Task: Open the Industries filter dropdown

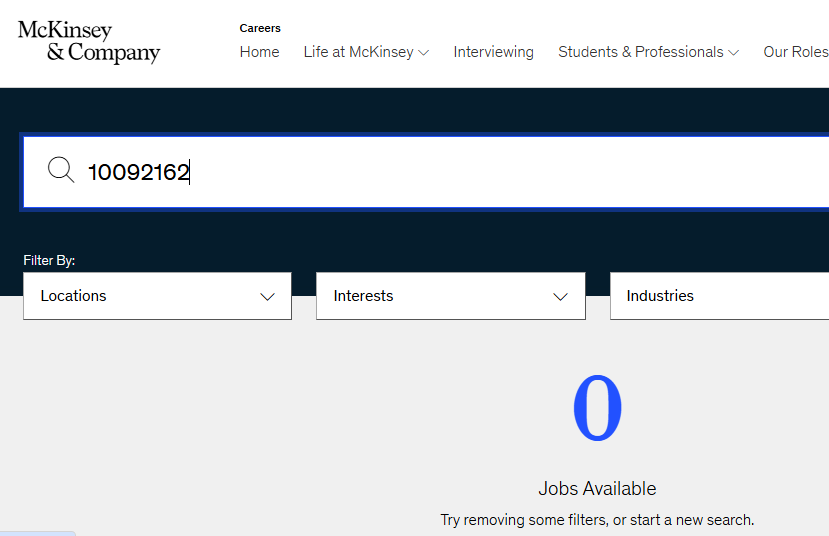Action: (720, 296)
